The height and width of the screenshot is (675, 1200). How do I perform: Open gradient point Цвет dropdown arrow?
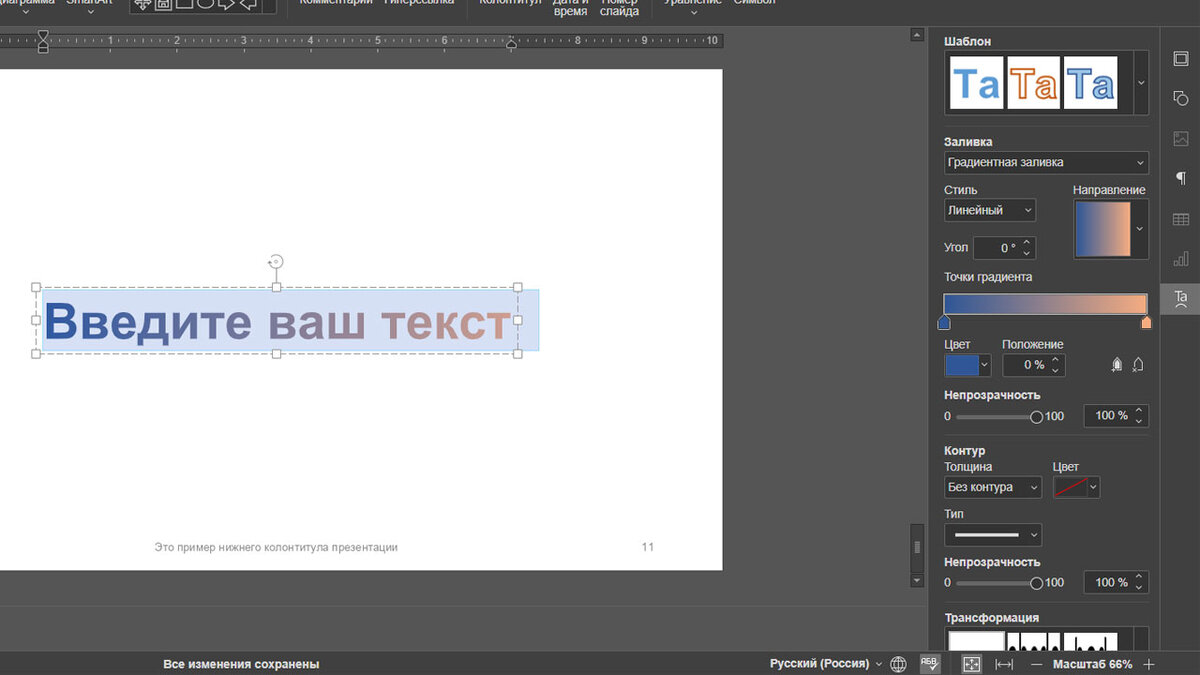pos(985,365)
